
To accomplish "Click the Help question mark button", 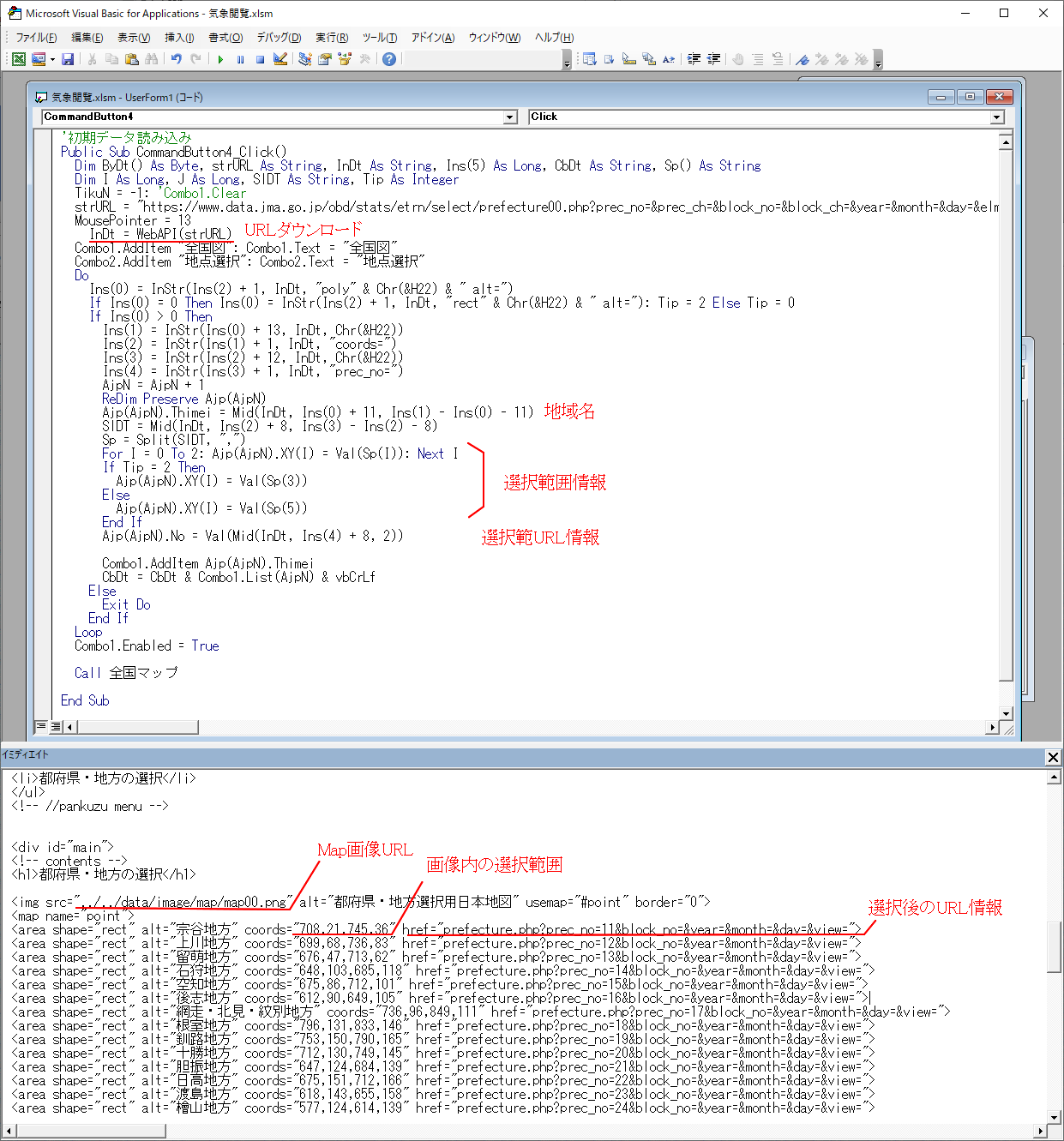I will [388, 59].
